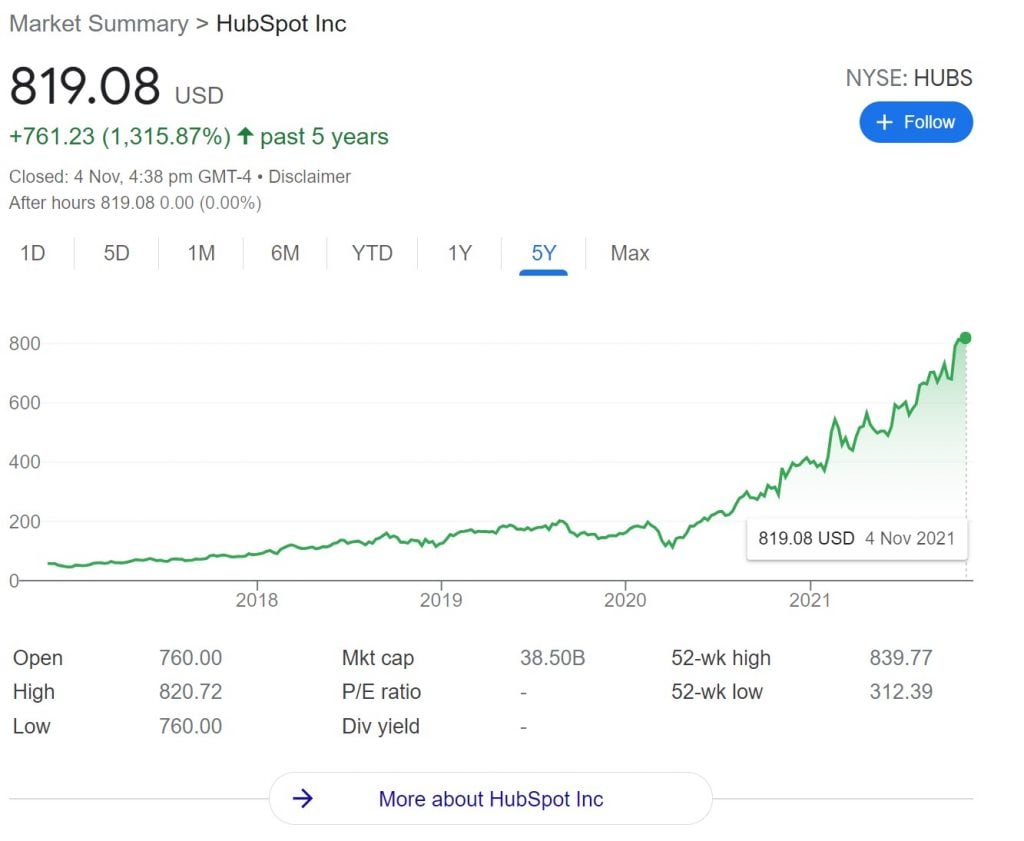
Task: Click the 400 y-axis label
Action: point(25,462)
